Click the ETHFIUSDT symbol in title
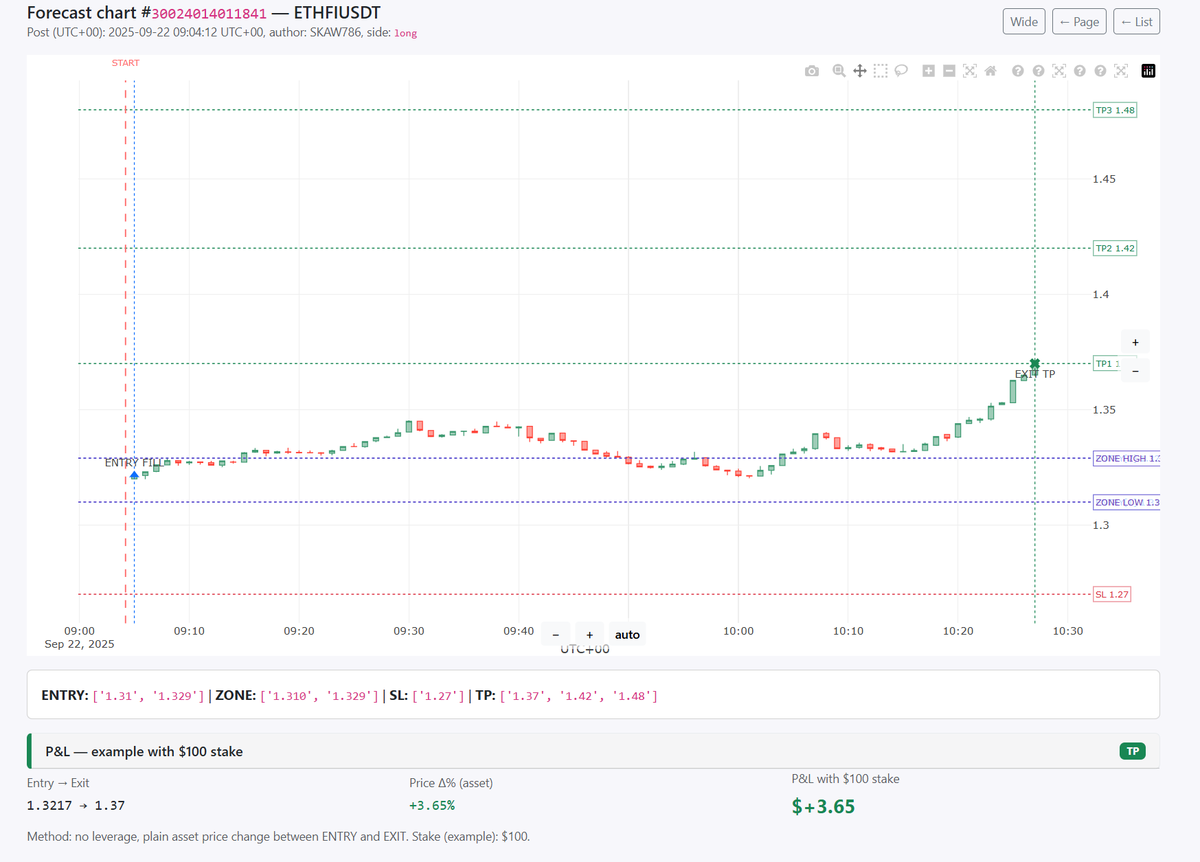This screenshot has width=1200, height=862. (336, 14)
